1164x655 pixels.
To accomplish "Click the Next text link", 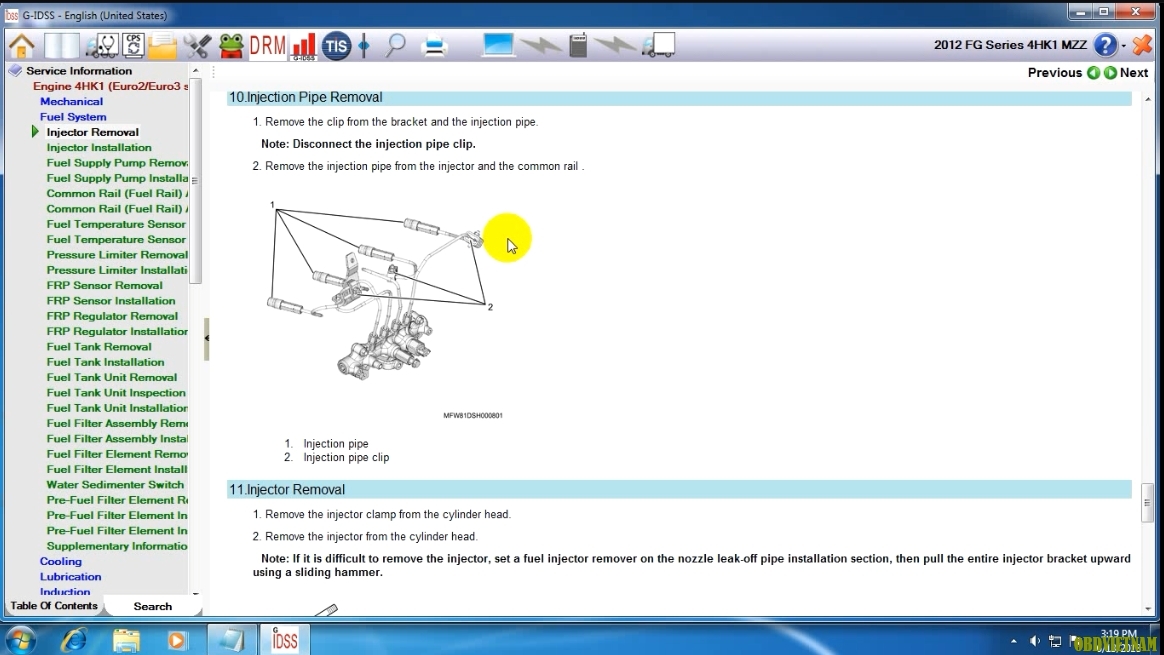I will [1134, 73].
